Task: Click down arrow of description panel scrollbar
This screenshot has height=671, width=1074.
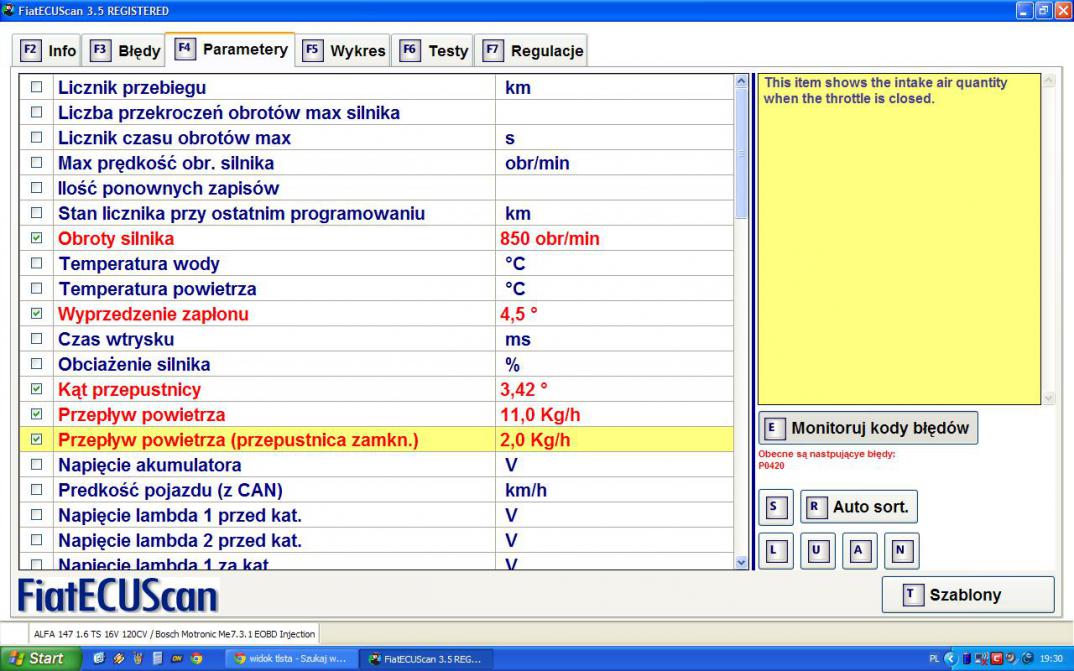Action: click(1047, 398)
